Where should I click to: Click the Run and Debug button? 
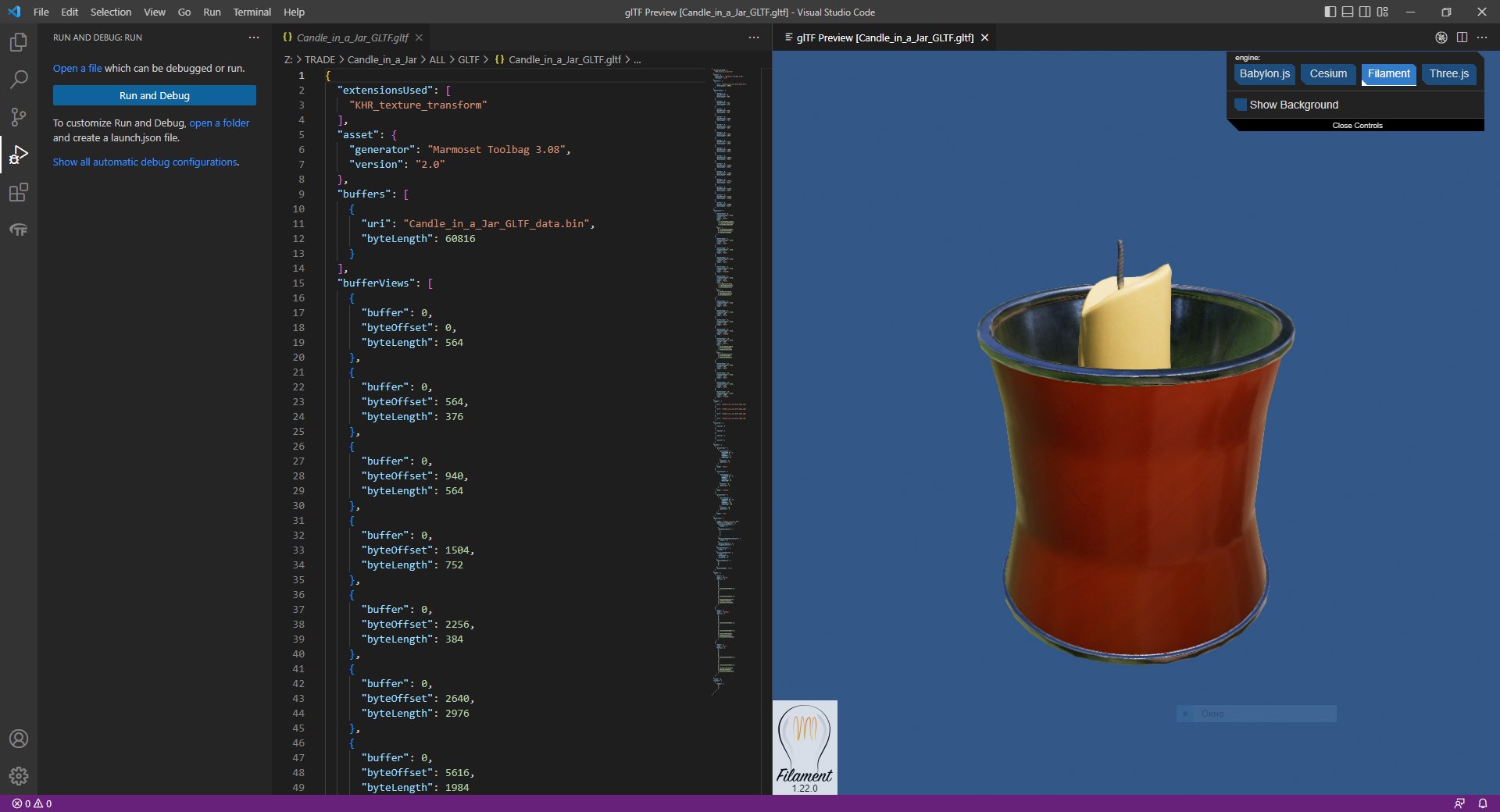tap(155, 95)
